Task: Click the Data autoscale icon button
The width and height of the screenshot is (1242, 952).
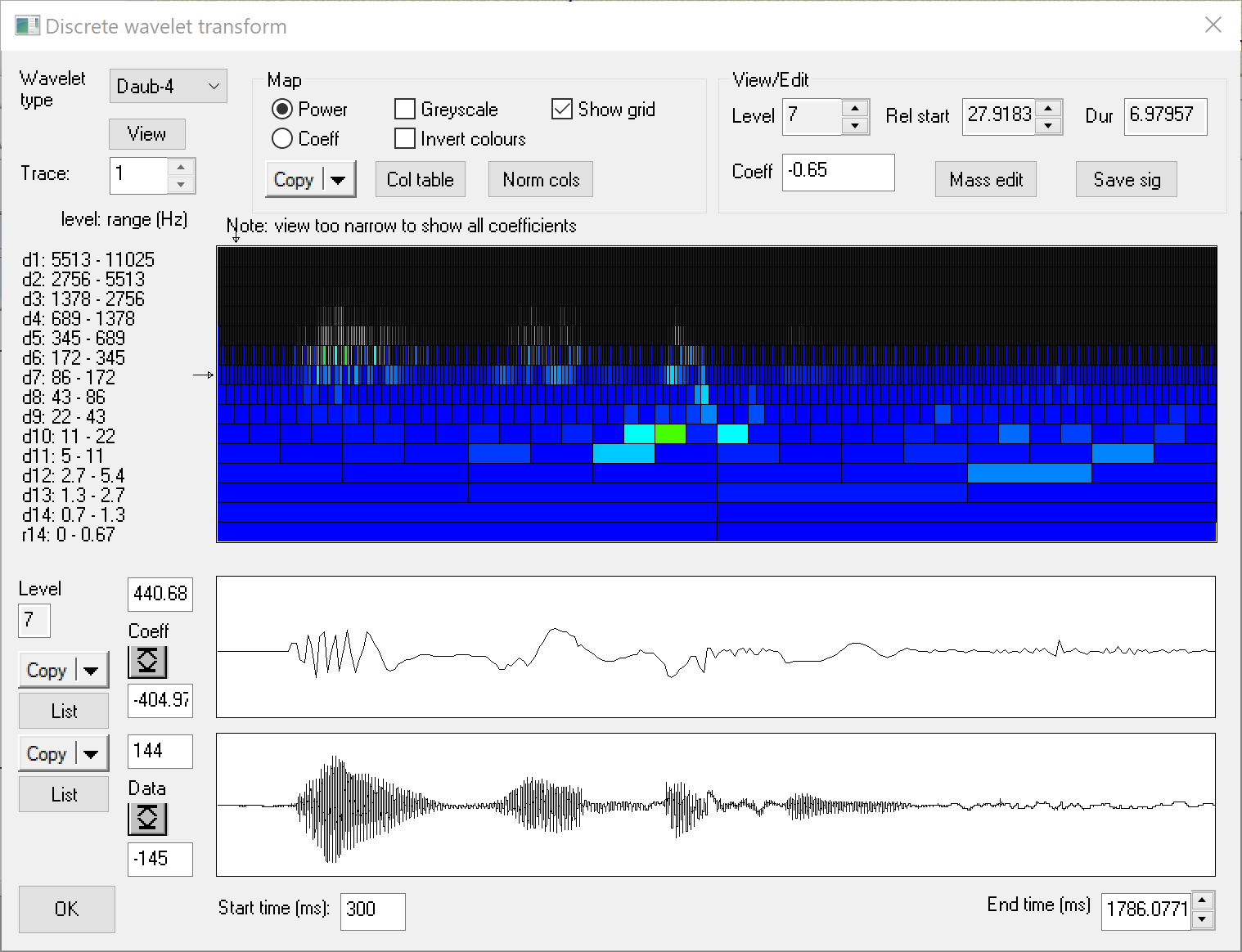Action: (x=147, y=818)
